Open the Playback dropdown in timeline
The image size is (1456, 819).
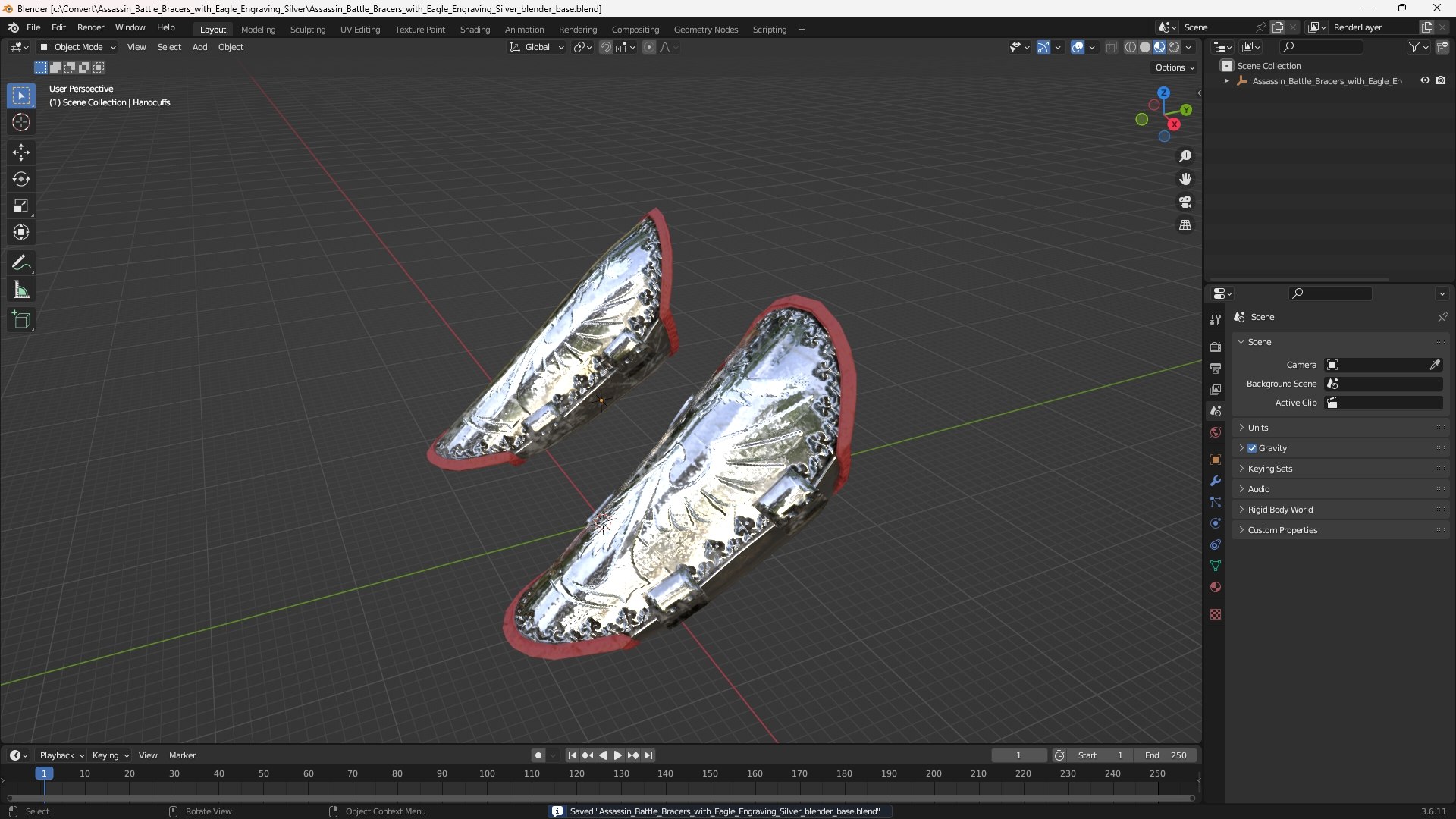tap(61, 755)
